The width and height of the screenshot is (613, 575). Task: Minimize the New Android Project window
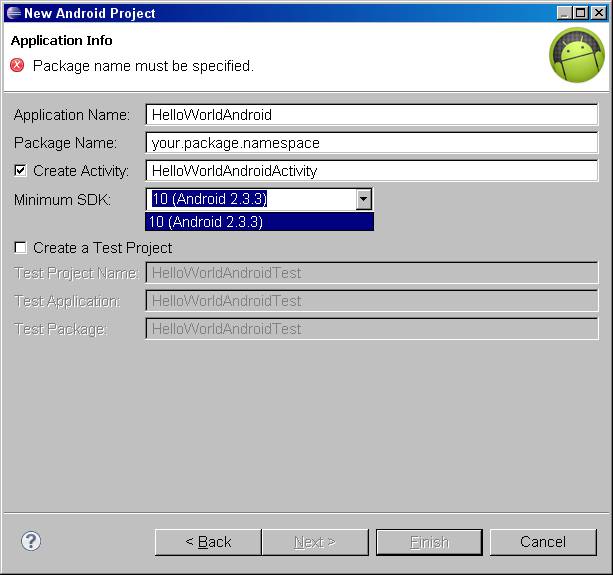pos(564,13)
